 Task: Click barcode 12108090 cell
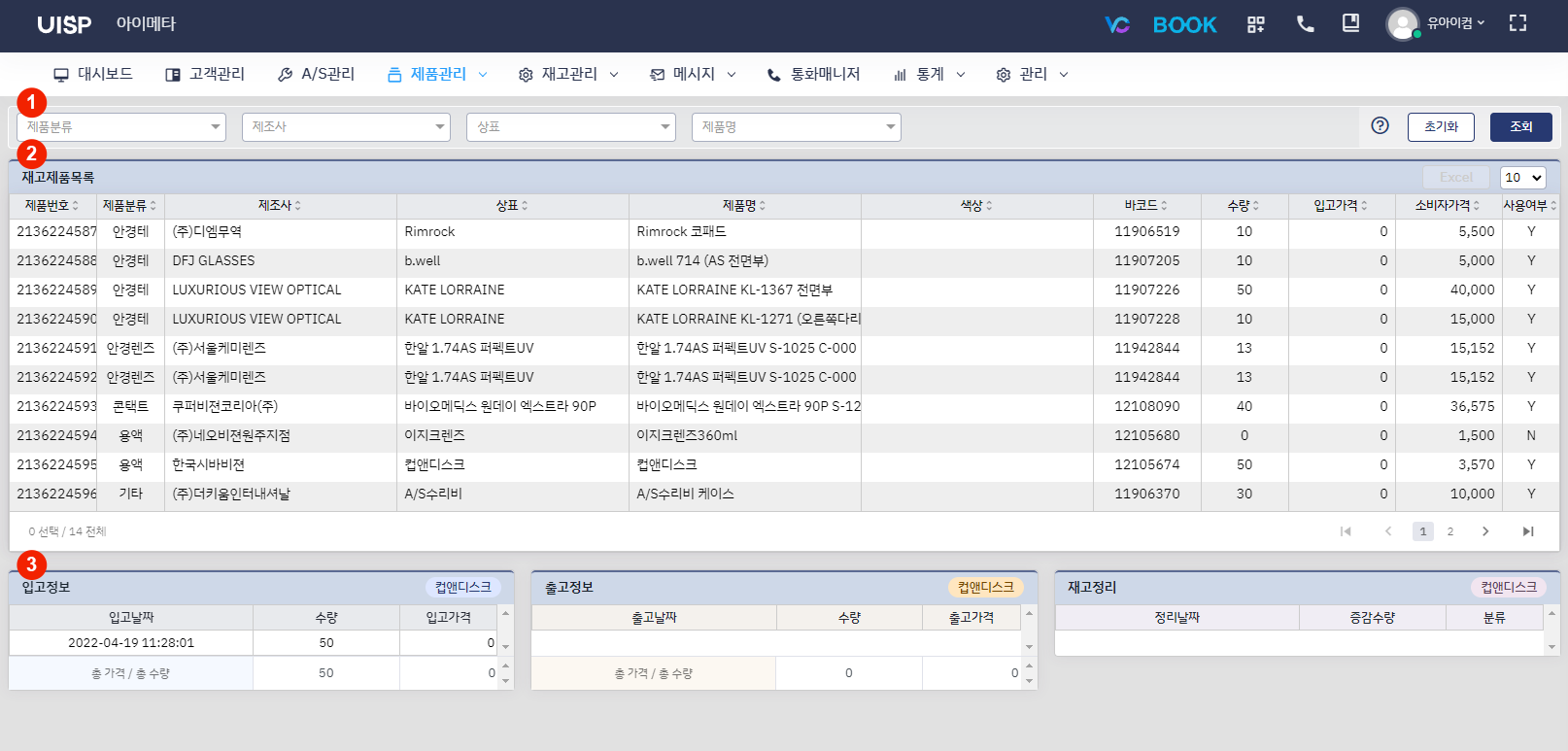pyautogui.click(x=1146, y=407)
